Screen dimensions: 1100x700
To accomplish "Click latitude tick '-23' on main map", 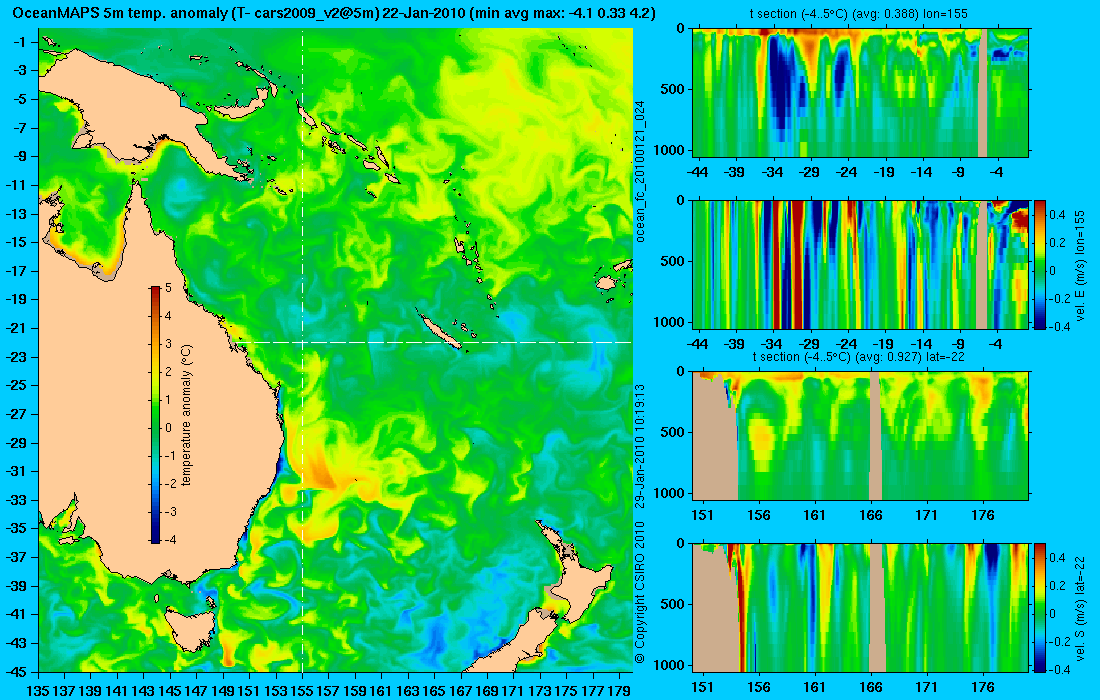I will pos(17,357).
